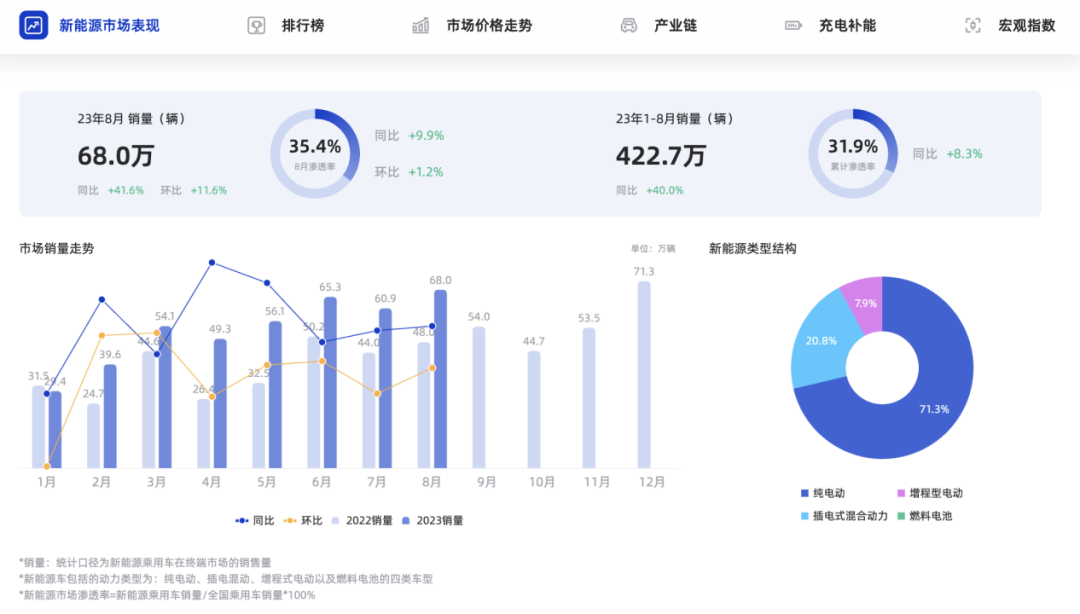Image resolution: width=1080 pixels, height=614 pixels.
Task: Toggle 同比 line series in legend
Action: pyautogui.click(x=256, y=520)
